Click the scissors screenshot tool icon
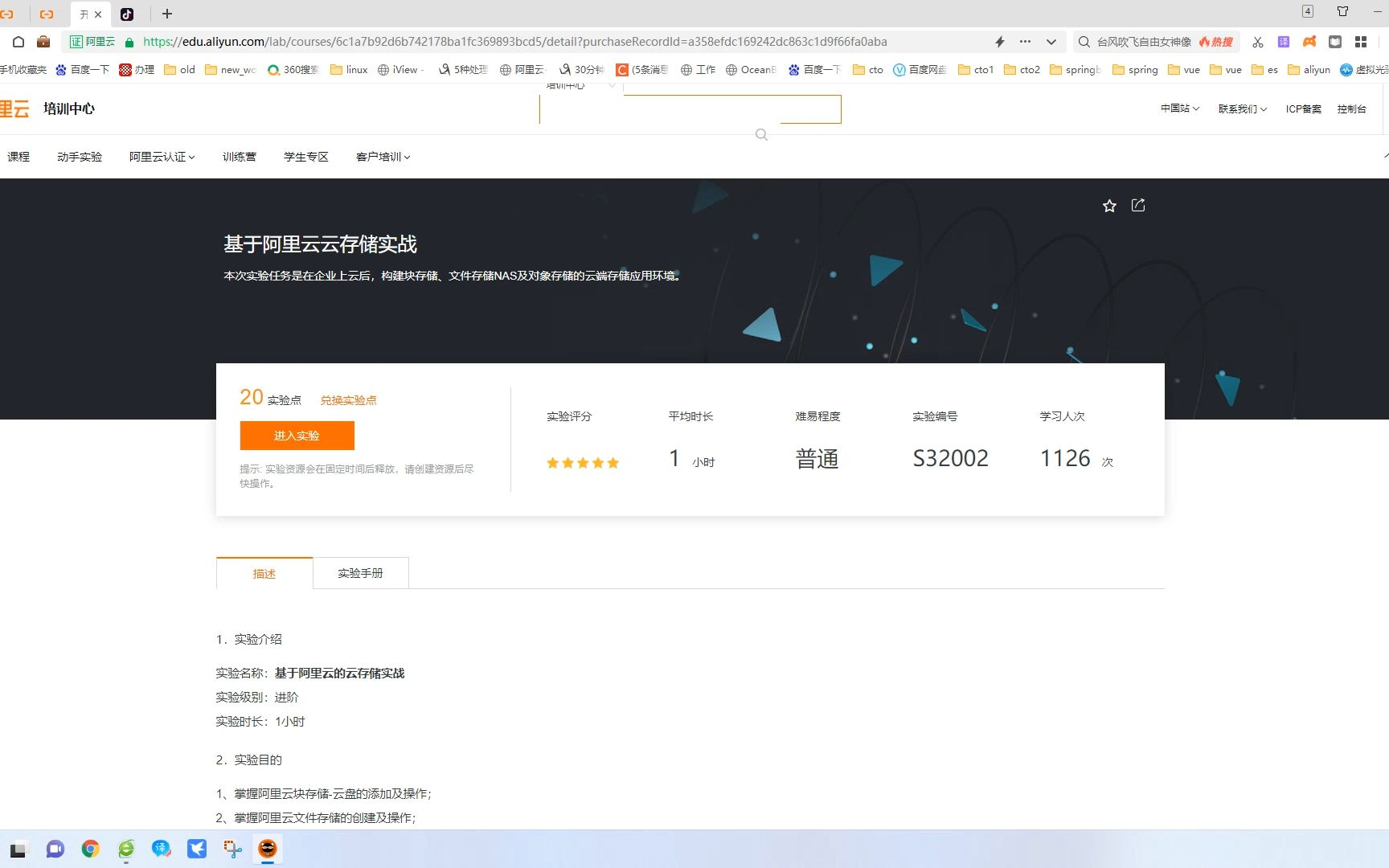The height and width of the screenshot is (868, 1389). (1258, 42)
